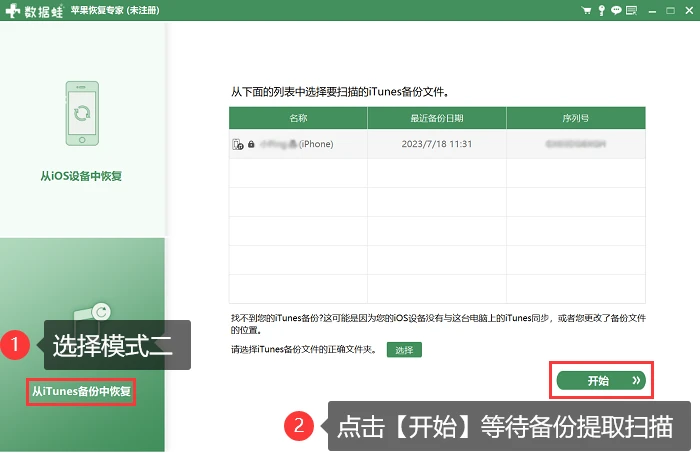Click the blurred serial number cell

coord(576,144)
